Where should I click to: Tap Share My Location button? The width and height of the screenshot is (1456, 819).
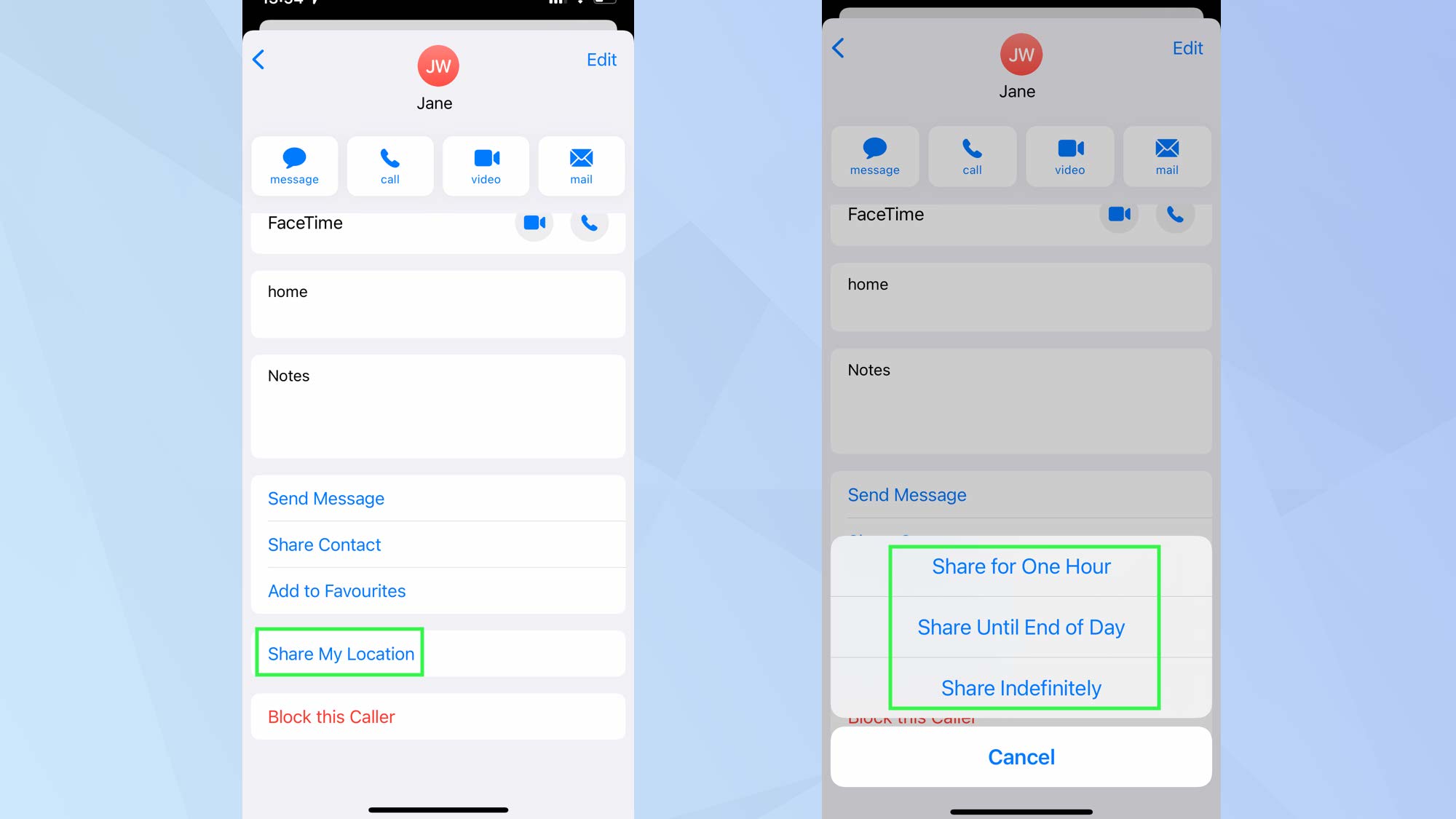[x=340, y=653]
